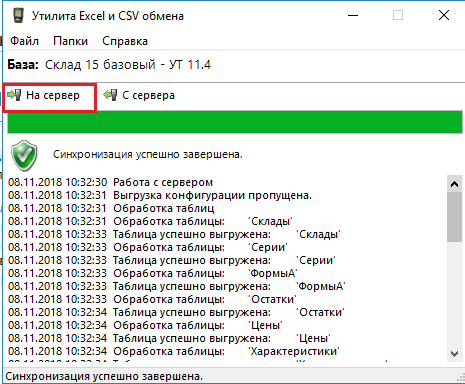Viewport: 465px width, 384px height.
Task: Select log line 'Обработка таблицы: Остатки'
Action: 152,299
